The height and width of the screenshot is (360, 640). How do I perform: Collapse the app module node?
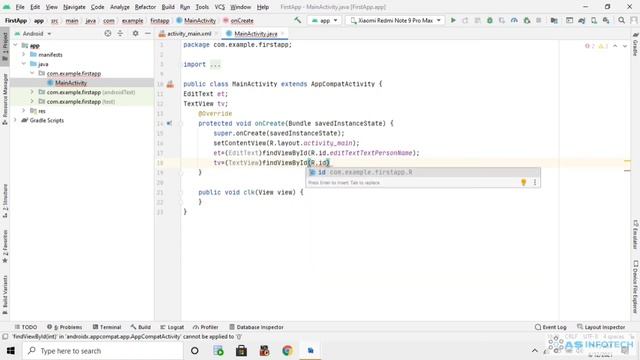(16, 45)
